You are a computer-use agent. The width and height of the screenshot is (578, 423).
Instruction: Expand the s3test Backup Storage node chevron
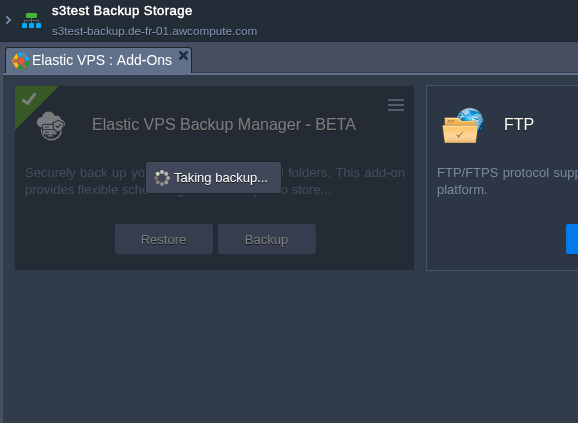point(8,20)
